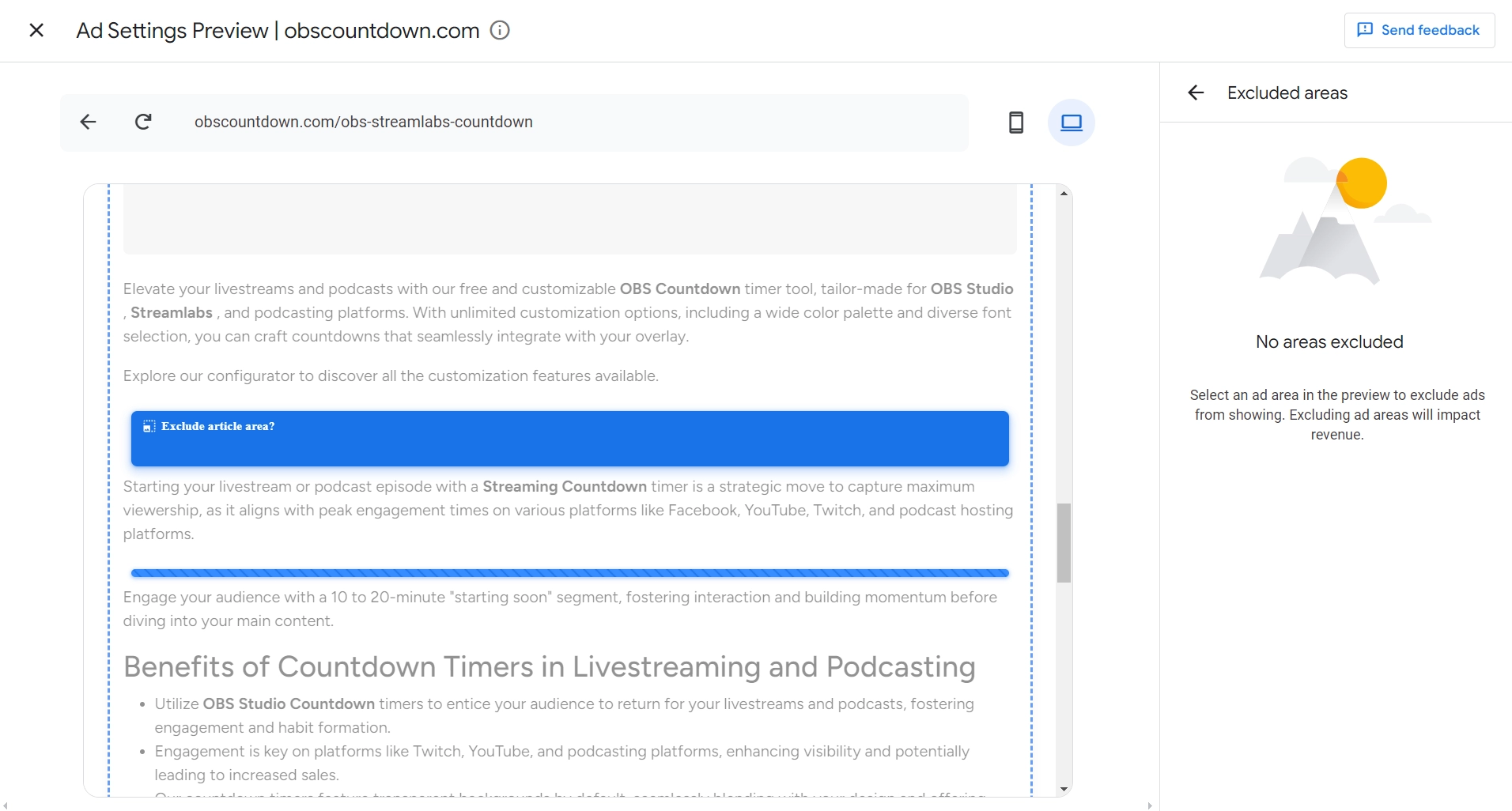Click the selection icon in exclude banner
Screen dimensions: 1512x811
click(149, 427)
